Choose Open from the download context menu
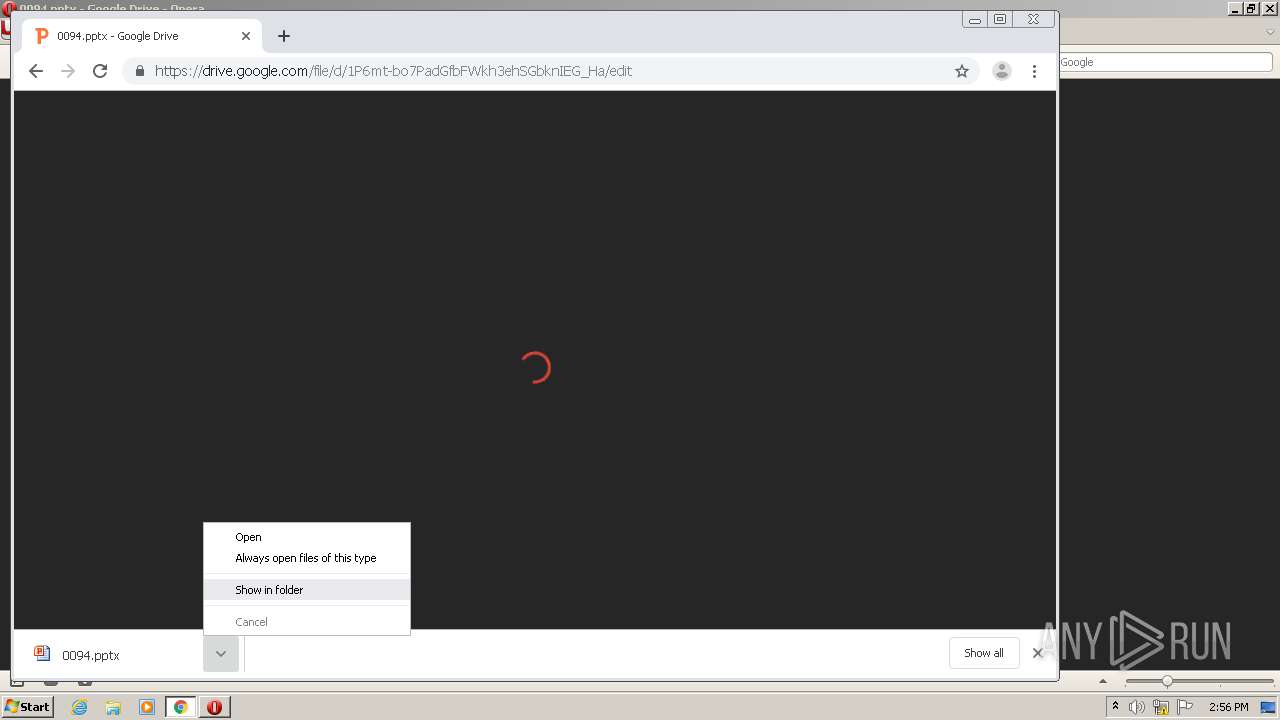The width and height of the screenshot is (1280, 720). click(307, 537)
